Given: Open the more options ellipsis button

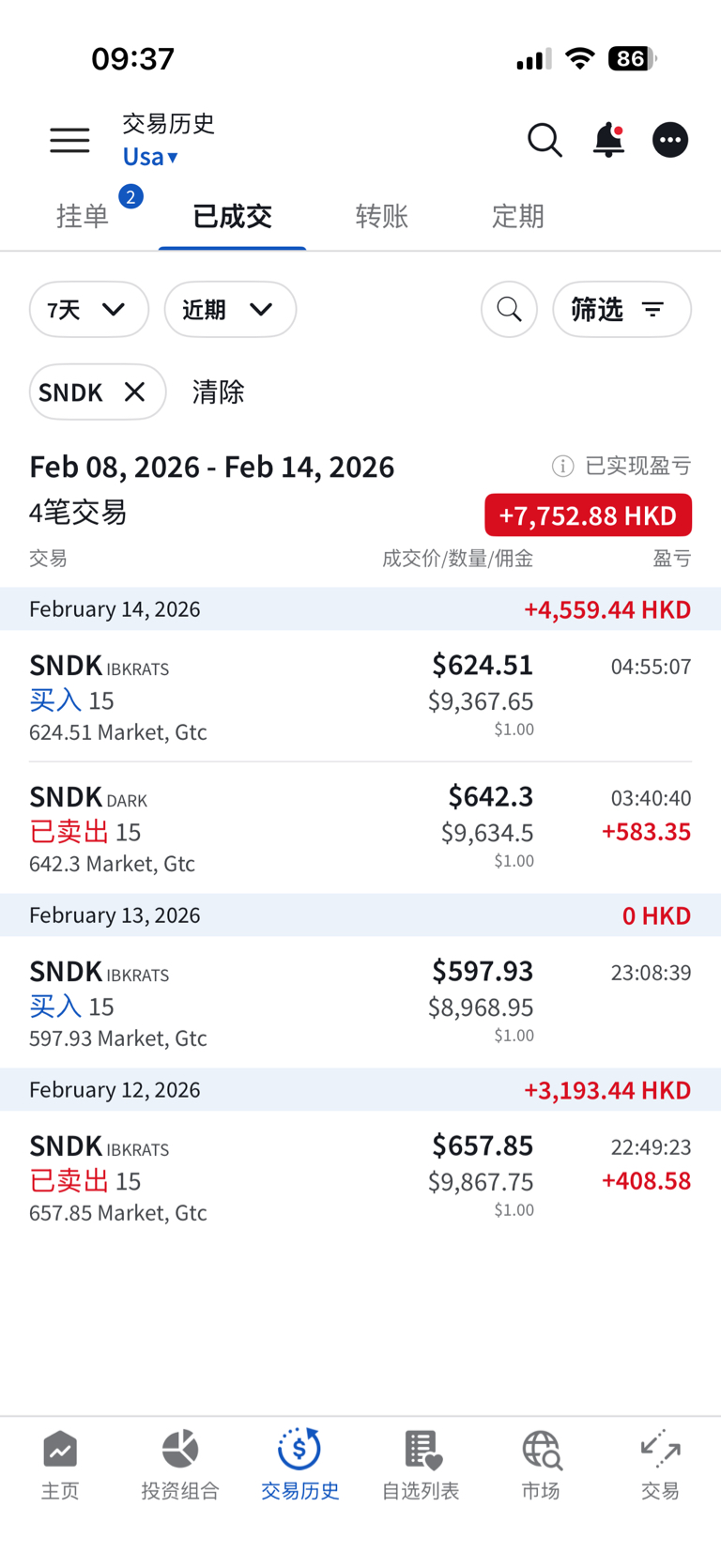Looking at the screenshot, I should pos(670,141).
